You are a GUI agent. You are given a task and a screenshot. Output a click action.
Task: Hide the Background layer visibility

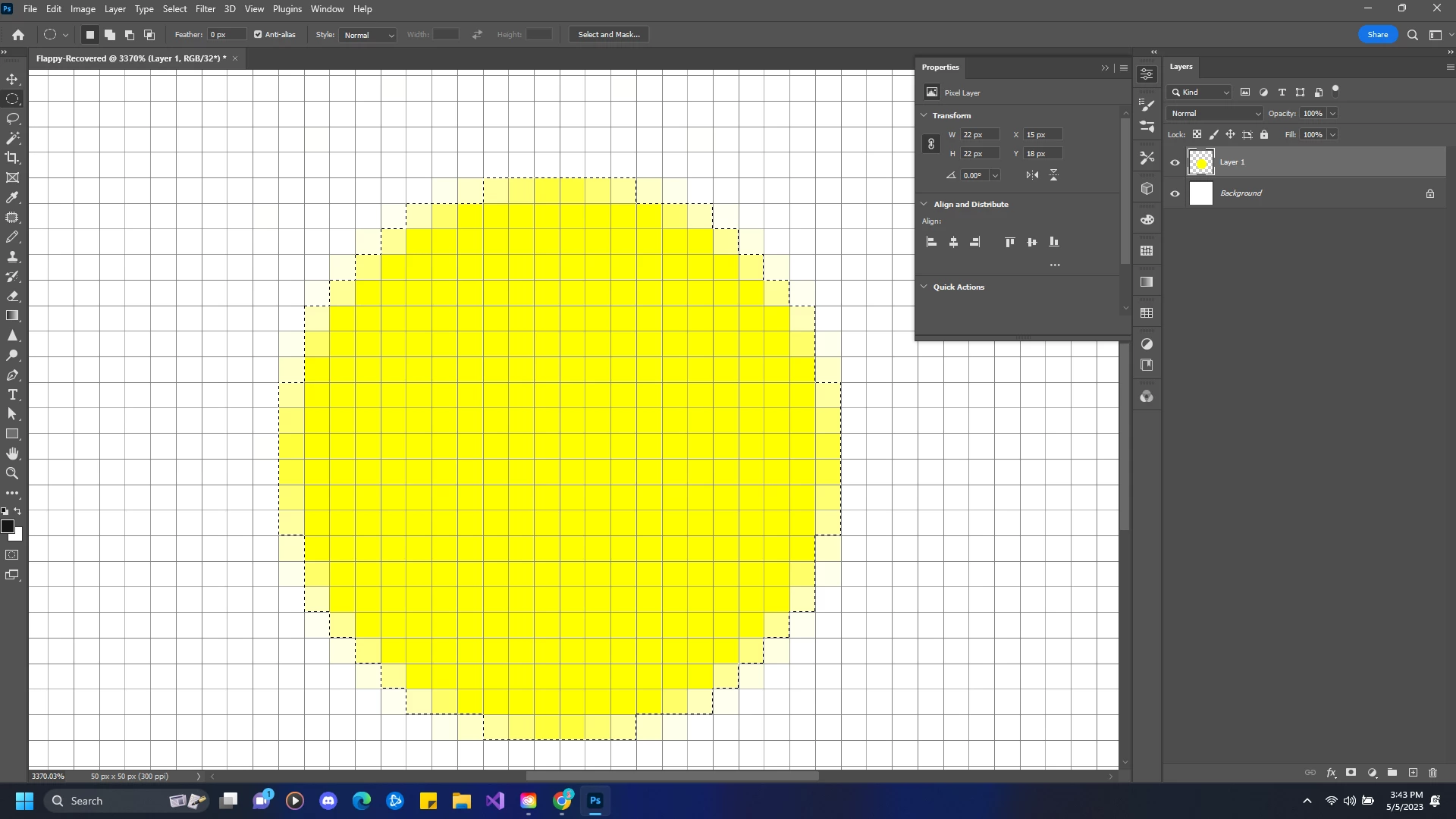pyautogui.click(x=1175, y=193)
